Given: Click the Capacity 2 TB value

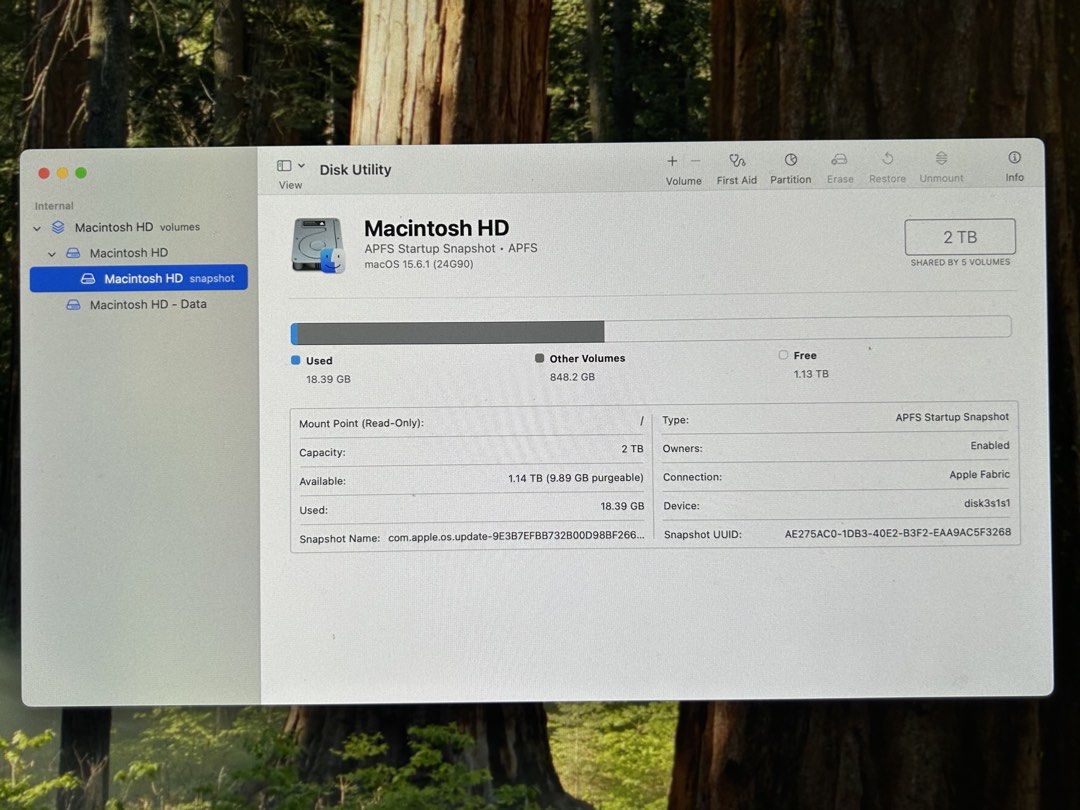Looking at the screenshot, I should (632, 448).
